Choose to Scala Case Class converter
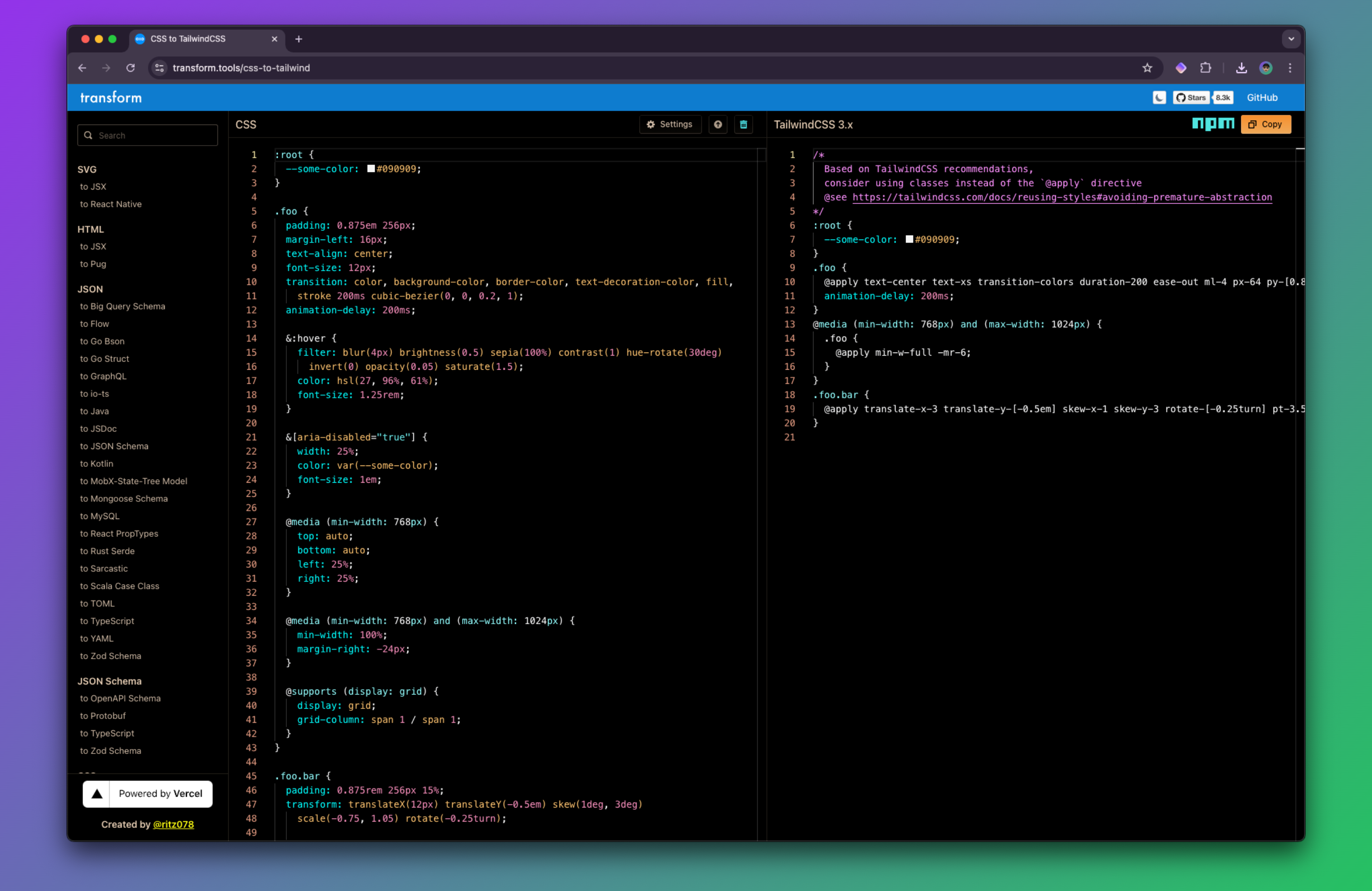The width and height of the screenshot is (1372, 891). pyautogui.click(x=119, y=586)
